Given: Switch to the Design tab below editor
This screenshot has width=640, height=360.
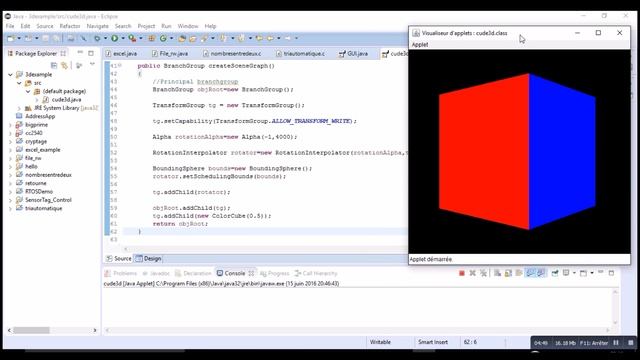Looking at the screenshot, I should [149, 259].
